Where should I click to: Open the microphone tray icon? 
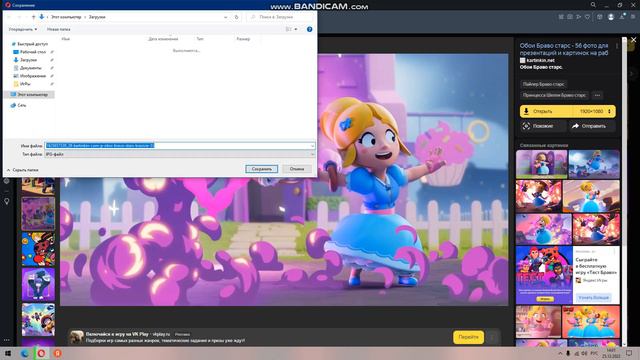[568, 353]
